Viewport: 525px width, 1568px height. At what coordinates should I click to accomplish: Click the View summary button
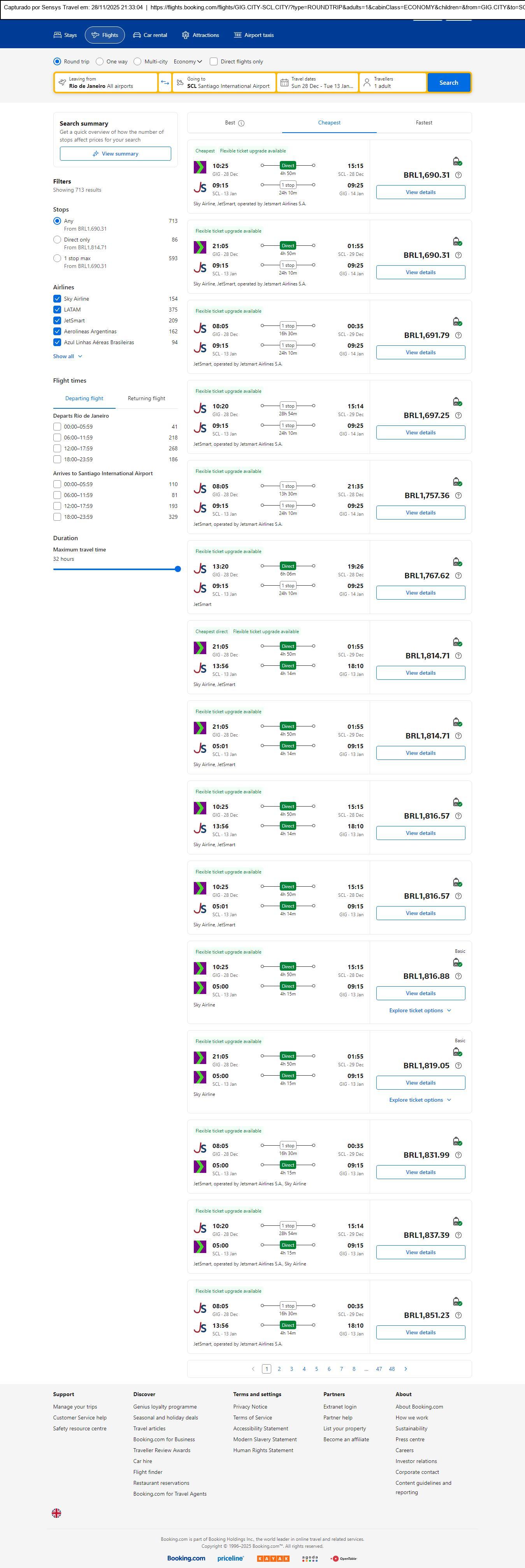(115, 154)
